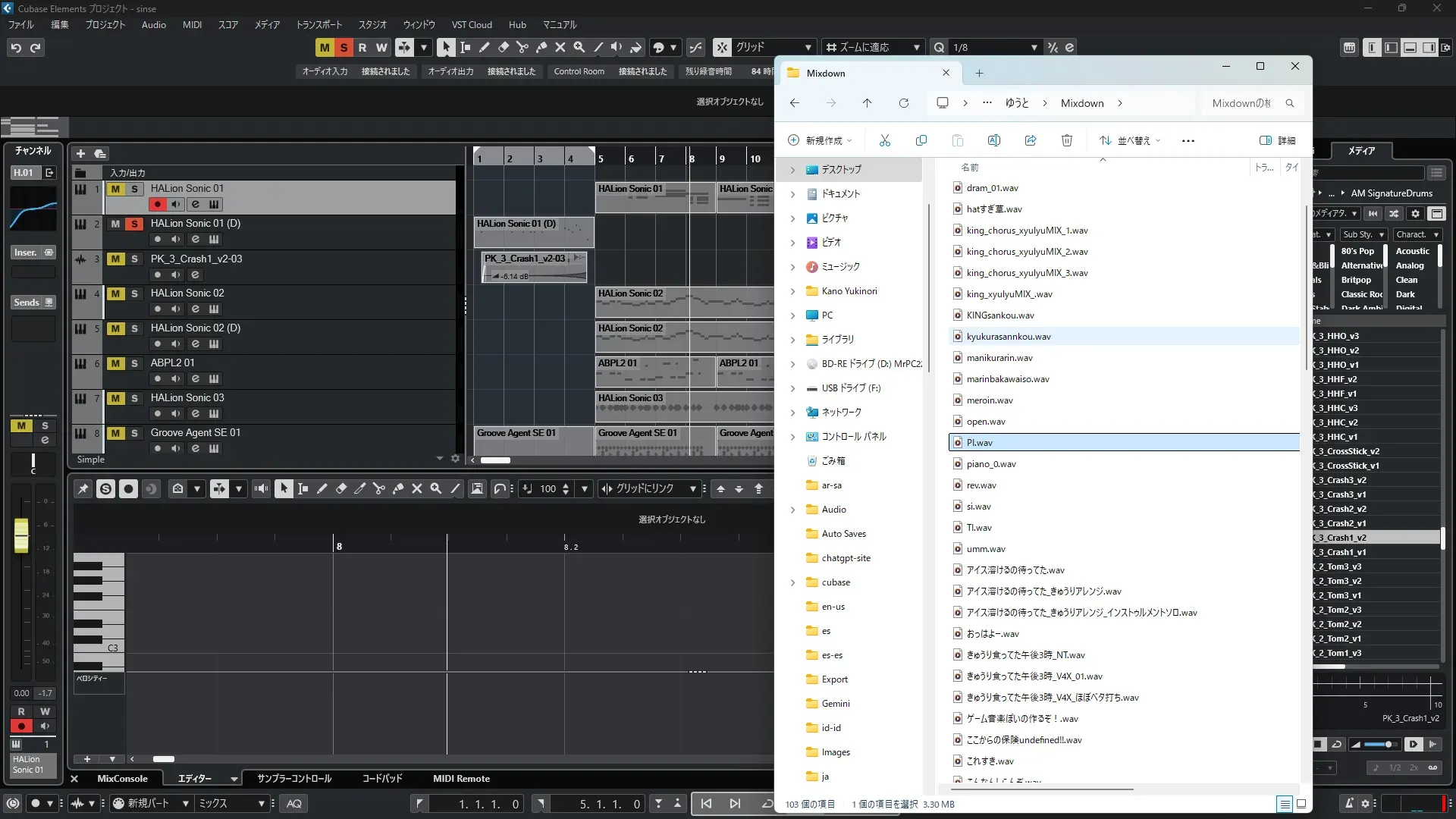Select the kyukurasannkou.wav file

[x=1008, y=336]
